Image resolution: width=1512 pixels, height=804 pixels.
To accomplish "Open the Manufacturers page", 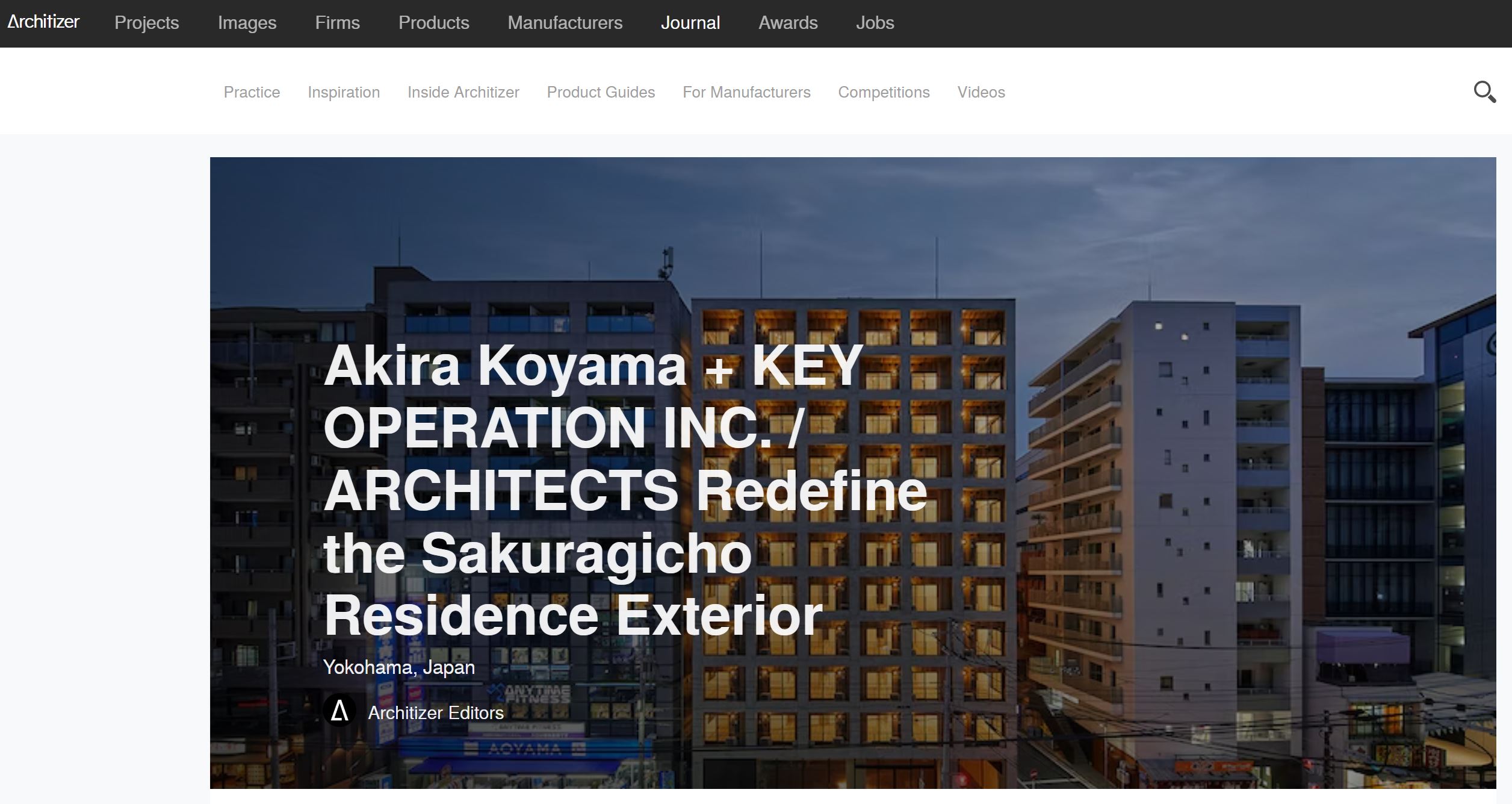I will 565,23.
